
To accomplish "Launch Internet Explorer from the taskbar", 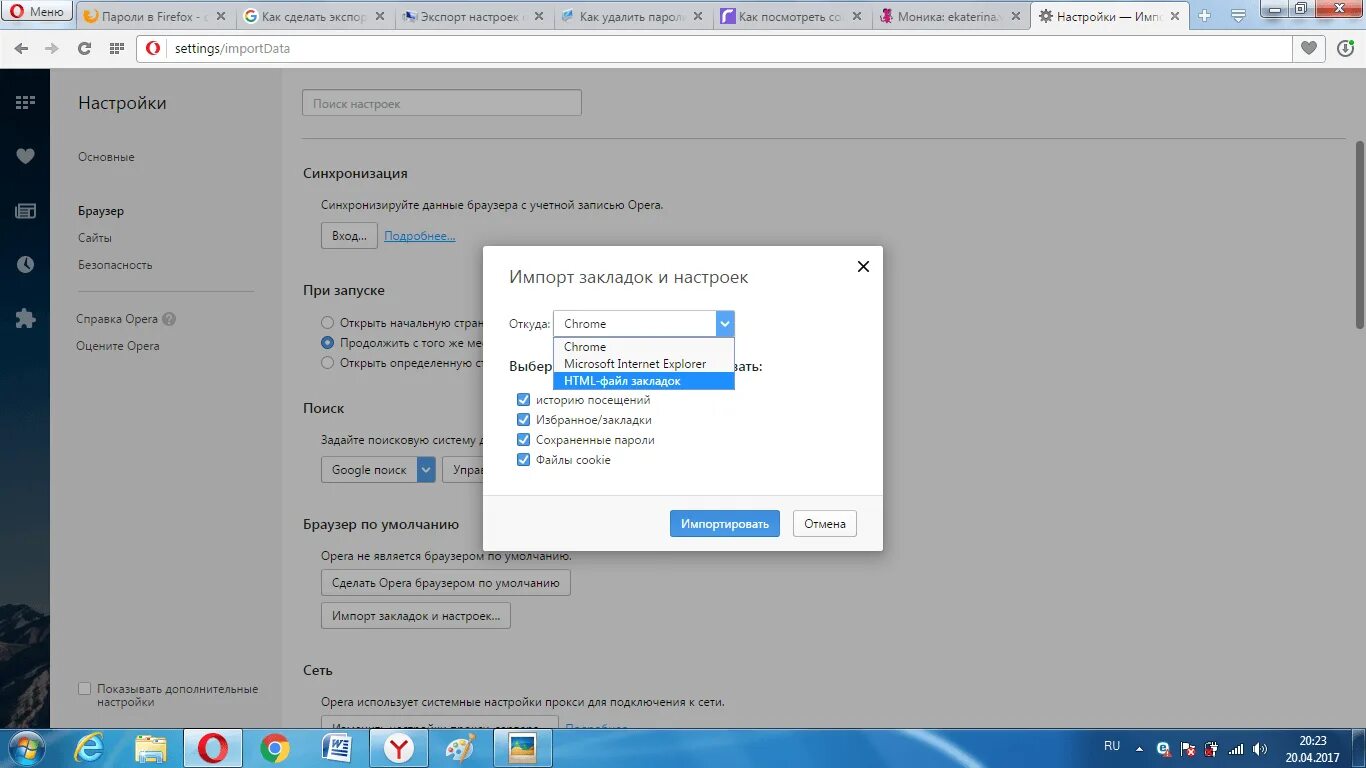I will click(x=89, y=748).
